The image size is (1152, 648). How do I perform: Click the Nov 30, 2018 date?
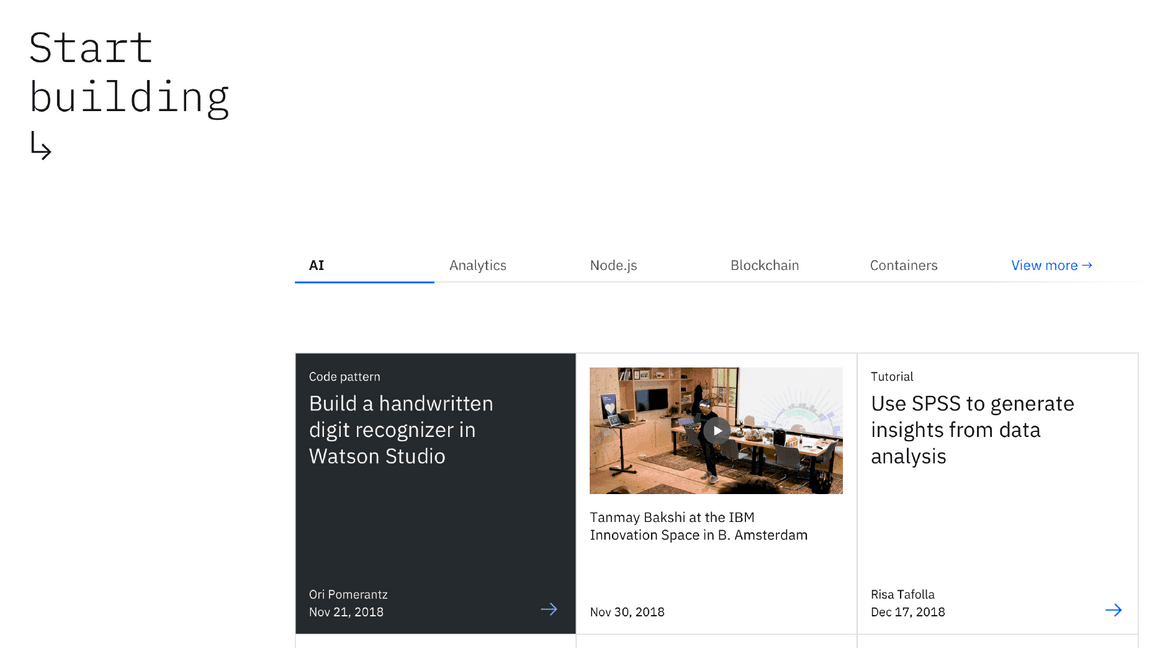pyautogui.click(x=627, y=612)
